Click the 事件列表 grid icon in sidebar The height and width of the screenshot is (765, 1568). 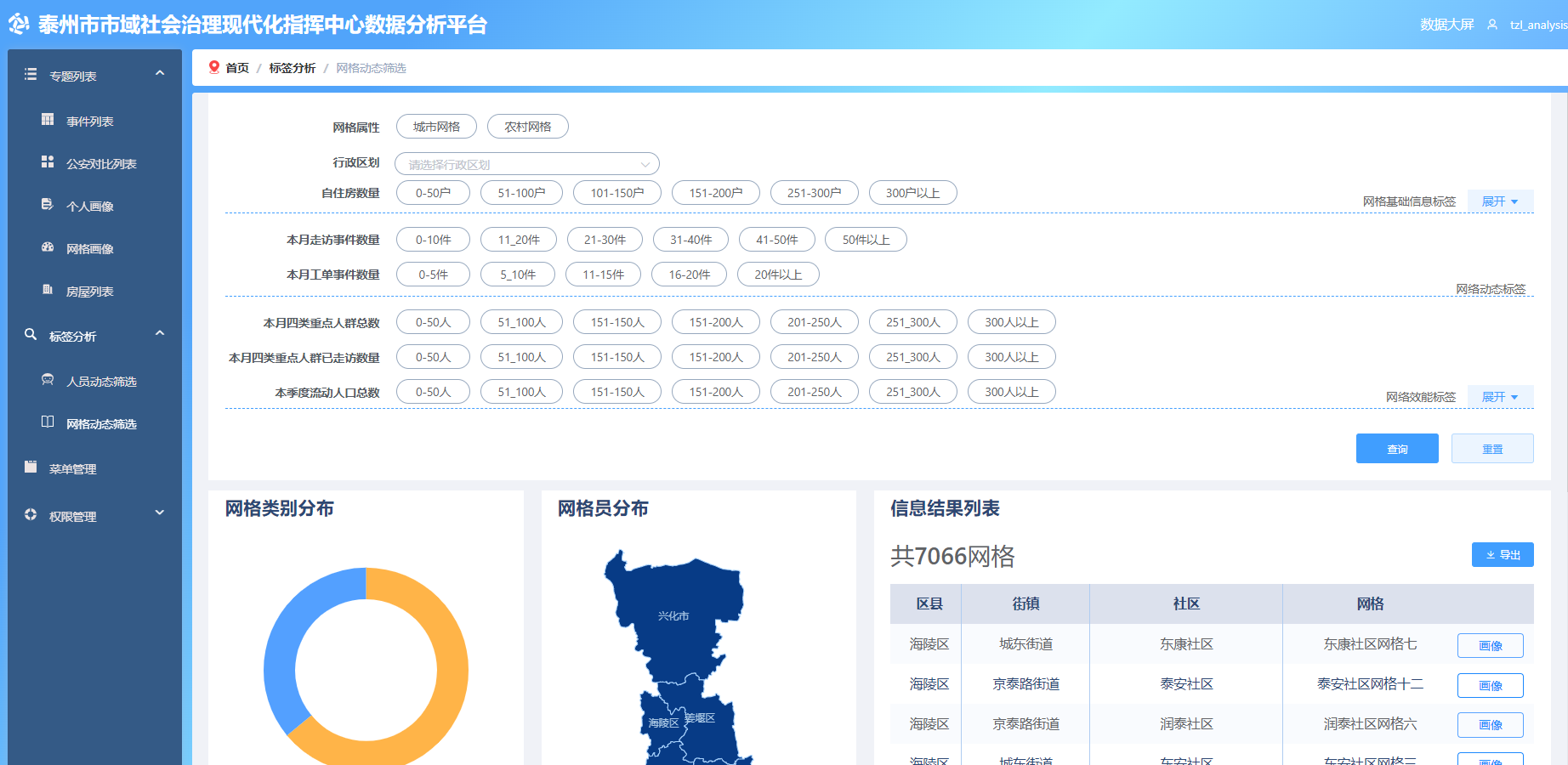[x=48, y=120]
